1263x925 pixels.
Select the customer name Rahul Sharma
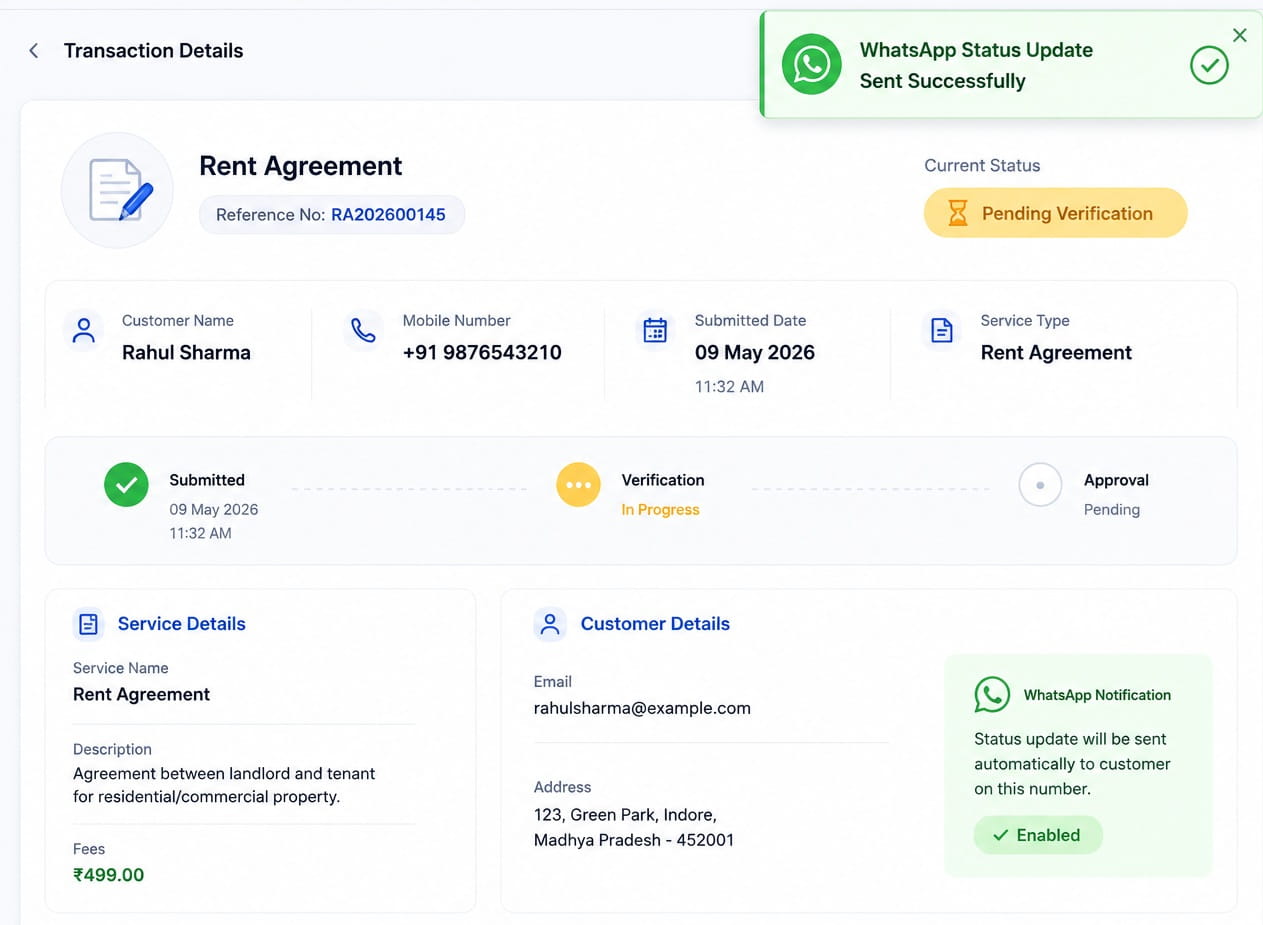186,353
